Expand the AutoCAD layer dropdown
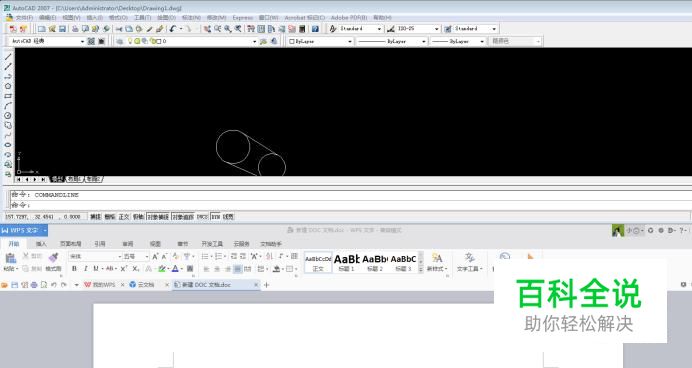This screenshot has width=692, height=368. point(254,41)
